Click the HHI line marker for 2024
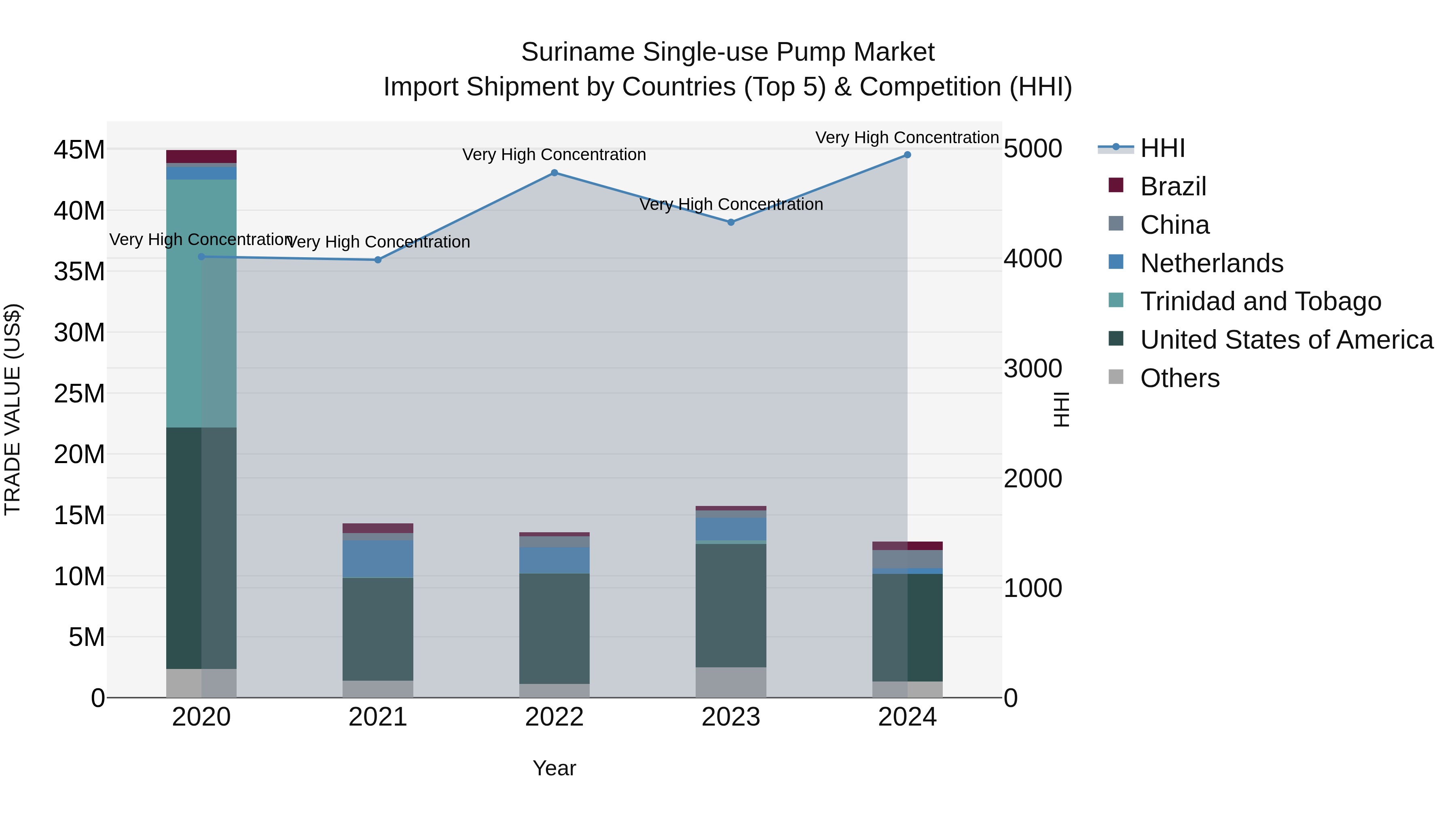This screenshot has width=1456, height=819. pyautogui.click(x=908, y=155)
